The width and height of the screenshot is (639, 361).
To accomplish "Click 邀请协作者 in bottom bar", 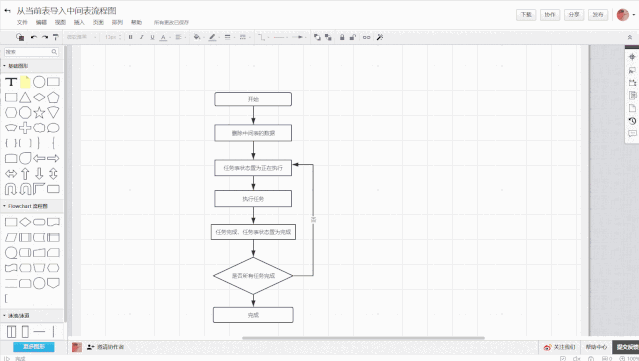I will pyautogui.click(x=106, y=347).
